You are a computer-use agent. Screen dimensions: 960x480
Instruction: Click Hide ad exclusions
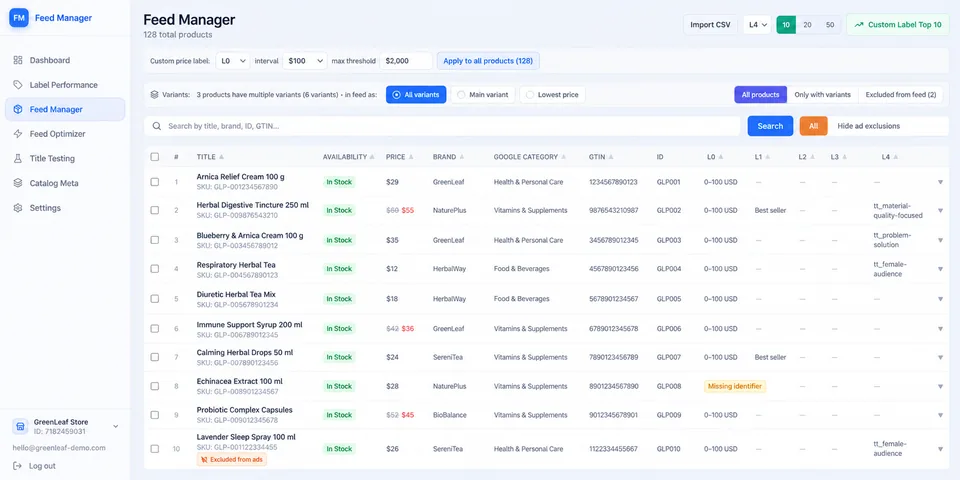click(869, 126)
